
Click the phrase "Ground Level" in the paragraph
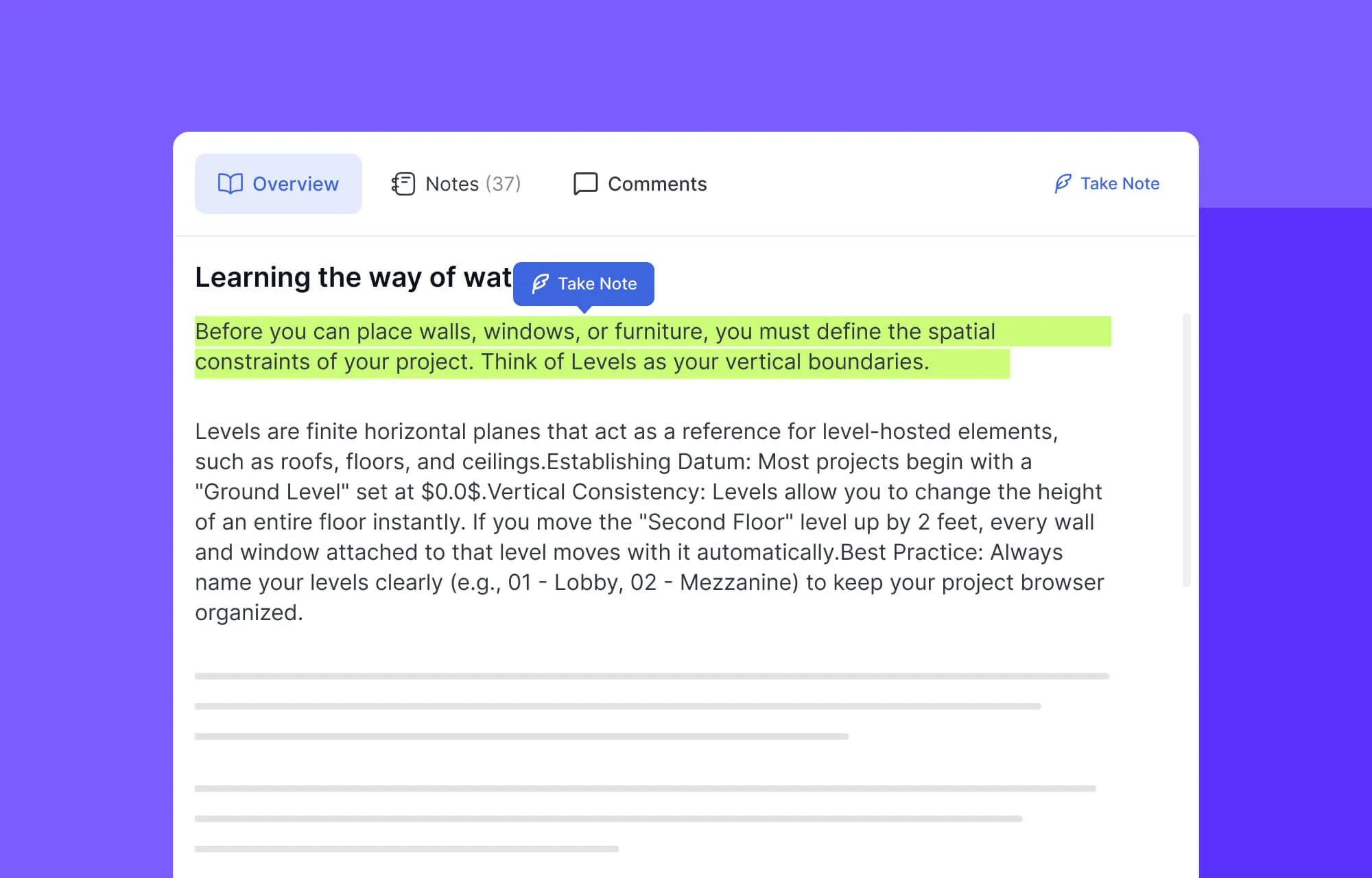tap(272, 492)
